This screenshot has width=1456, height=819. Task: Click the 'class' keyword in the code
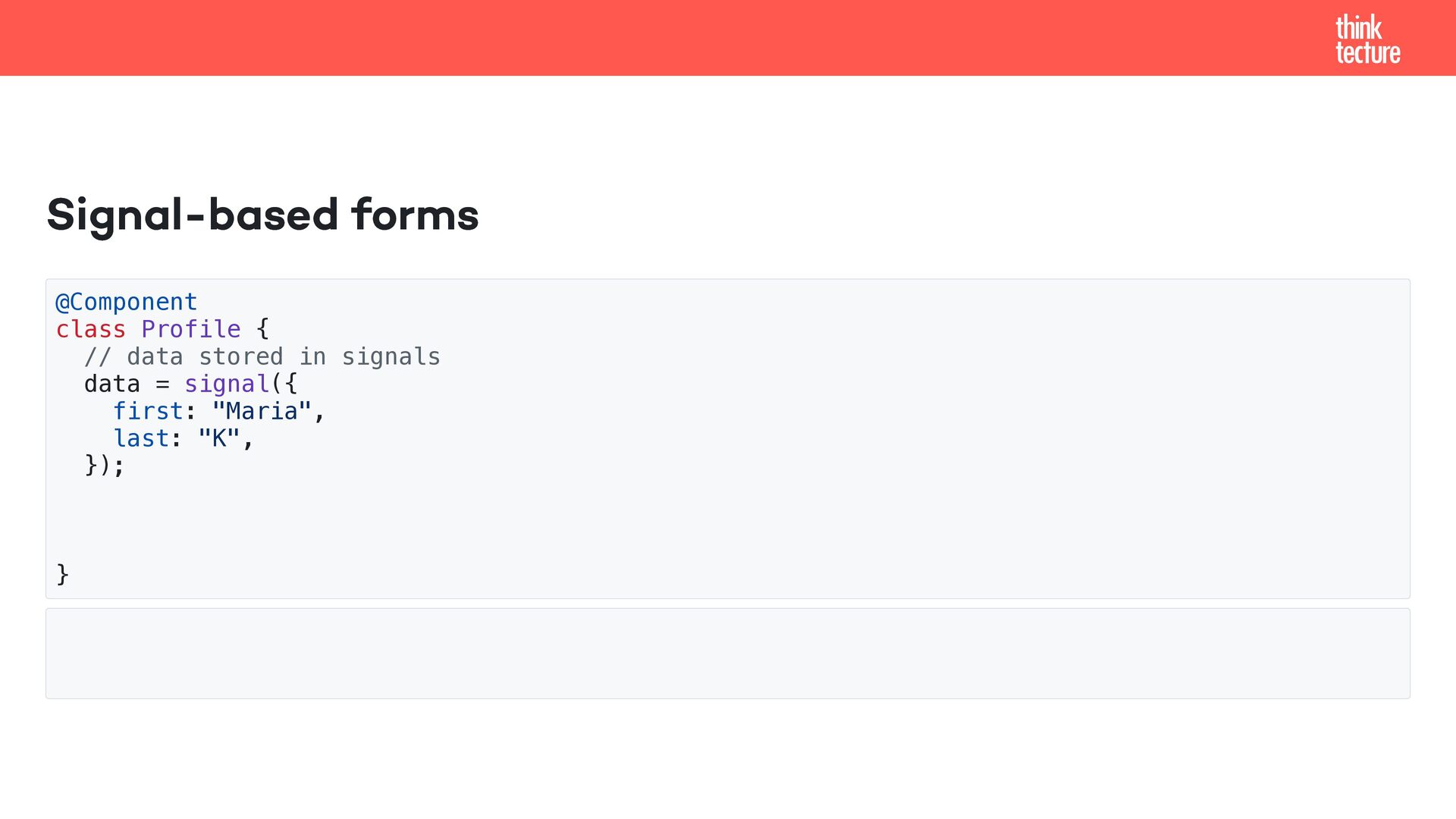pos(90,329)
